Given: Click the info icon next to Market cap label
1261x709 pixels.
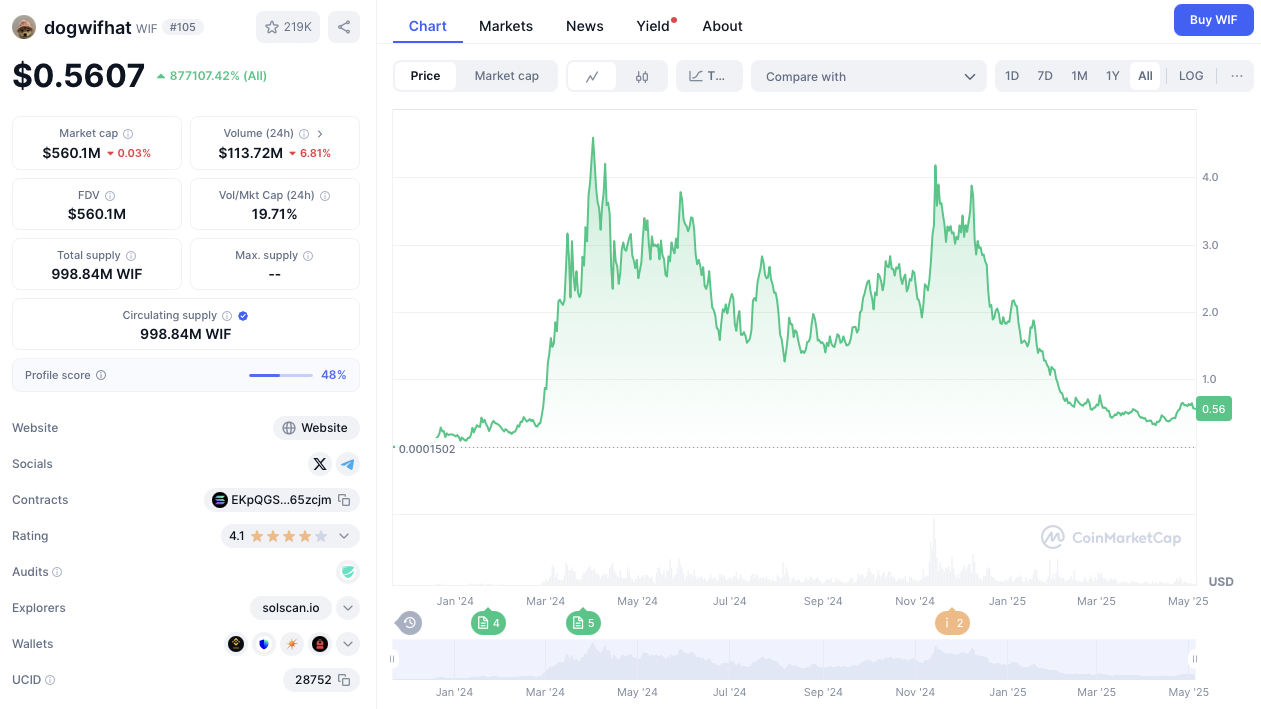Looking at the screenshot, I should (128, 134).
